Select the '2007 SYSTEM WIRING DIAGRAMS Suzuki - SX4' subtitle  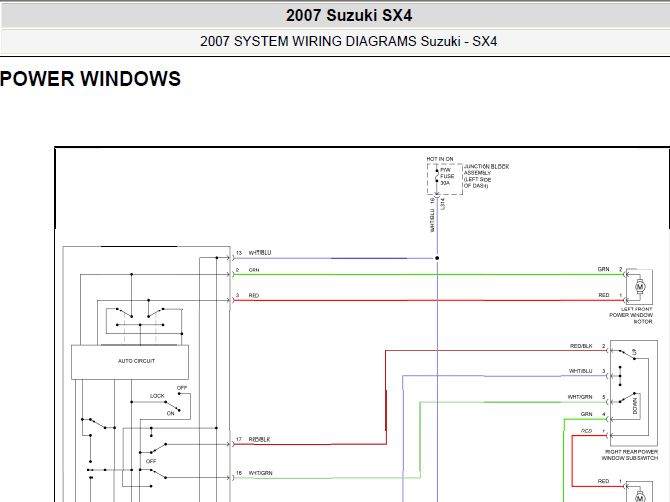(x=349, y=41)
